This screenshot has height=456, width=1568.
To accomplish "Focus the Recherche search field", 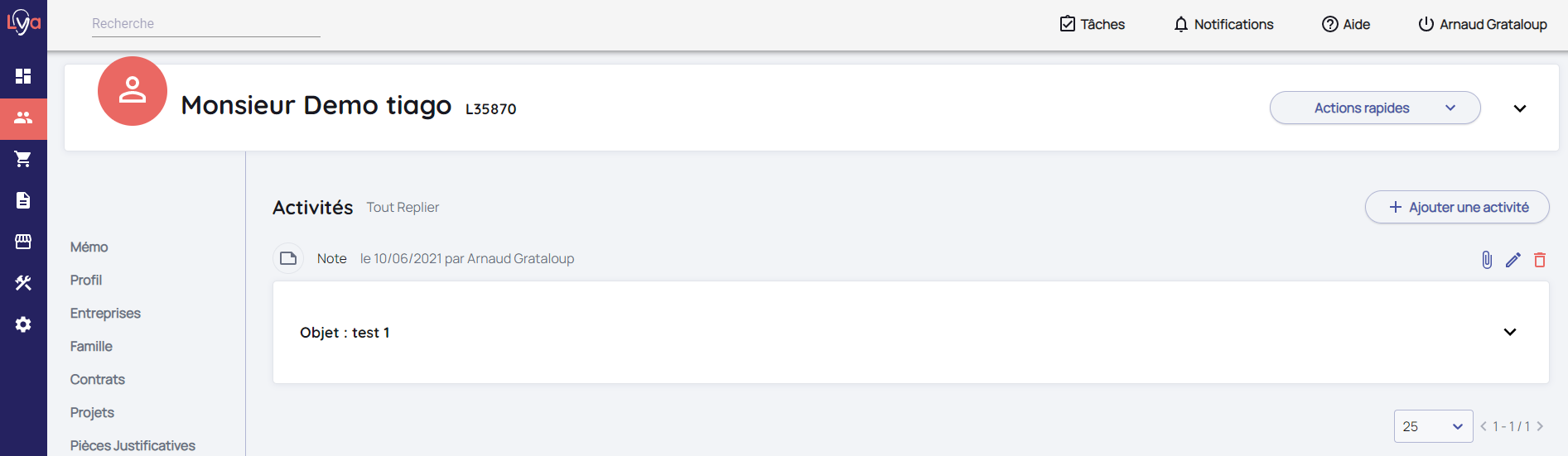I will coord(205,24).
